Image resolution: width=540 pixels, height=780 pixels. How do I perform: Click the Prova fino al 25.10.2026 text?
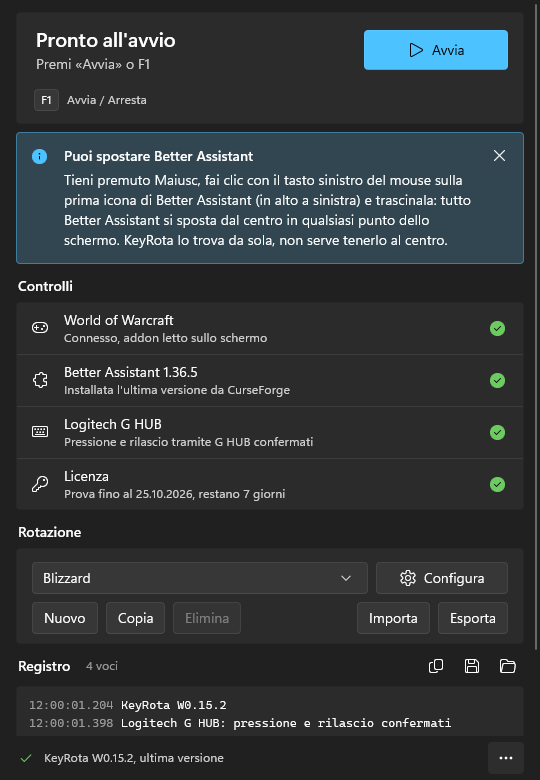click(175, 494)
